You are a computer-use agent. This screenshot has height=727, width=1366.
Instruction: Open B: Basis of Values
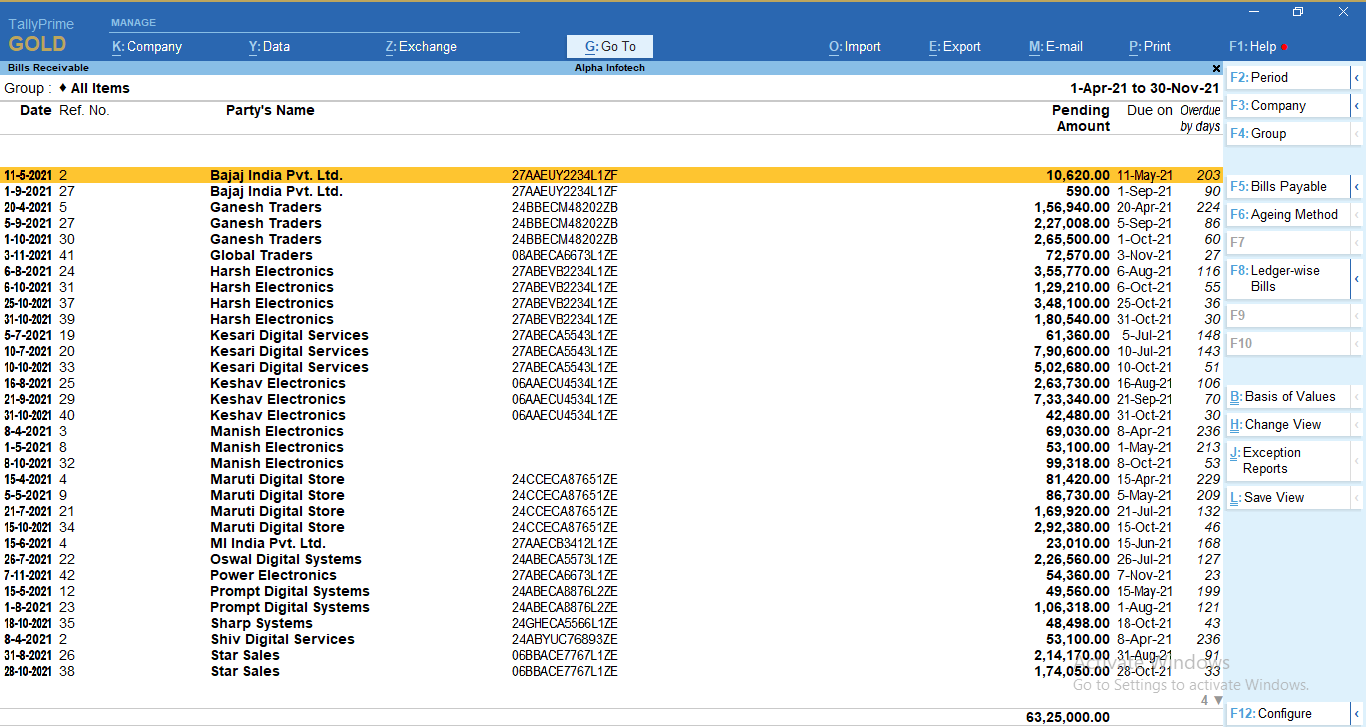click(1287, 396)
